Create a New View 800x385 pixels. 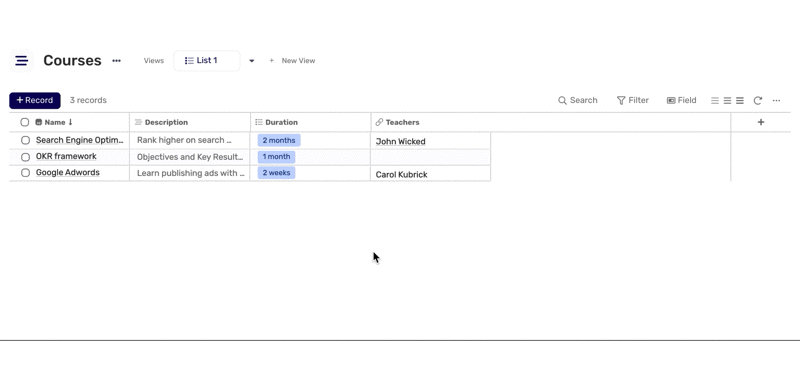point(292,61)
